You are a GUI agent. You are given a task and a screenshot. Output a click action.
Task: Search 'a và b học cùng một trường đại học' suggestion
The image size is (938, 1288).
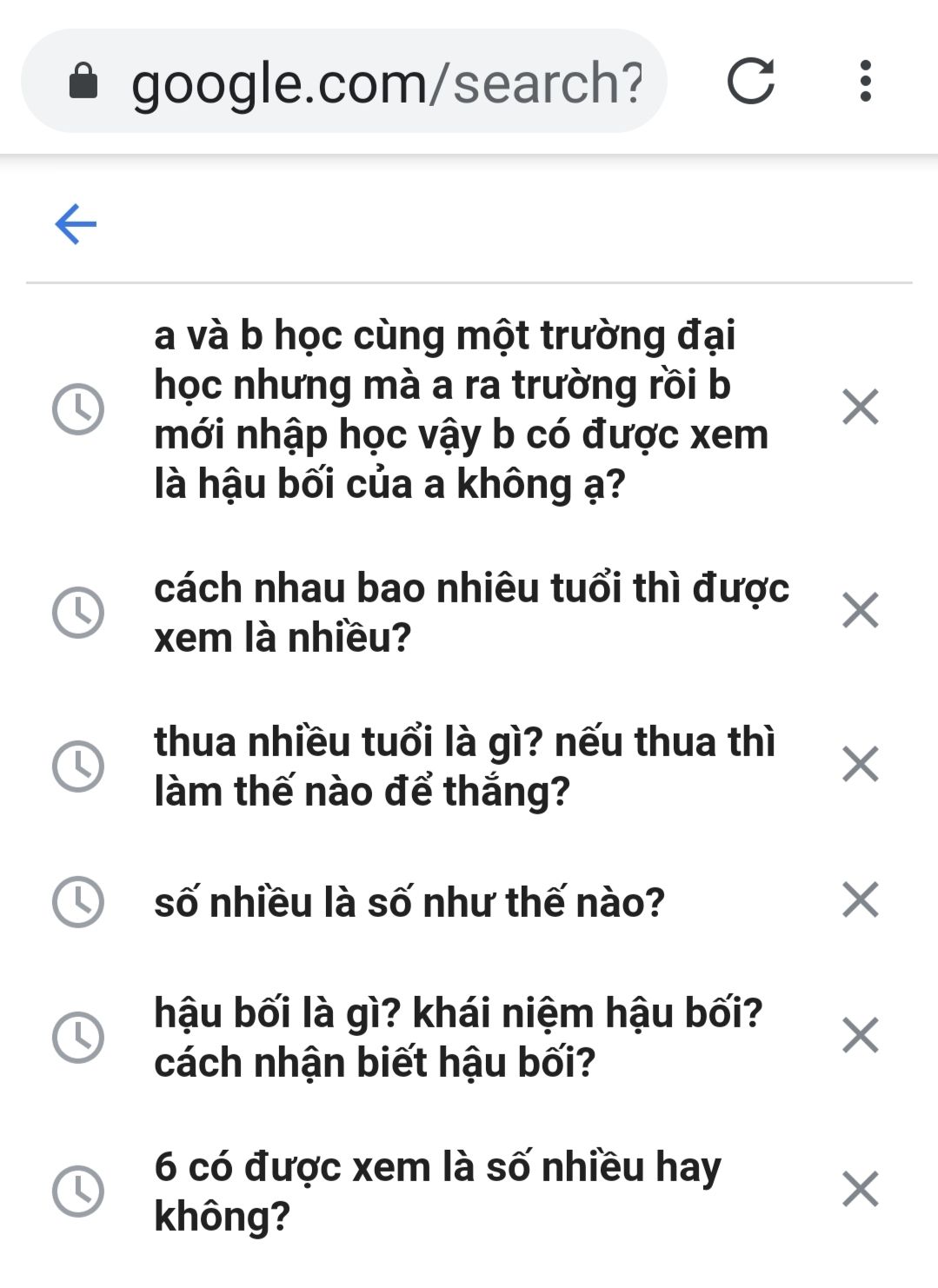click(x=461, y=408)
